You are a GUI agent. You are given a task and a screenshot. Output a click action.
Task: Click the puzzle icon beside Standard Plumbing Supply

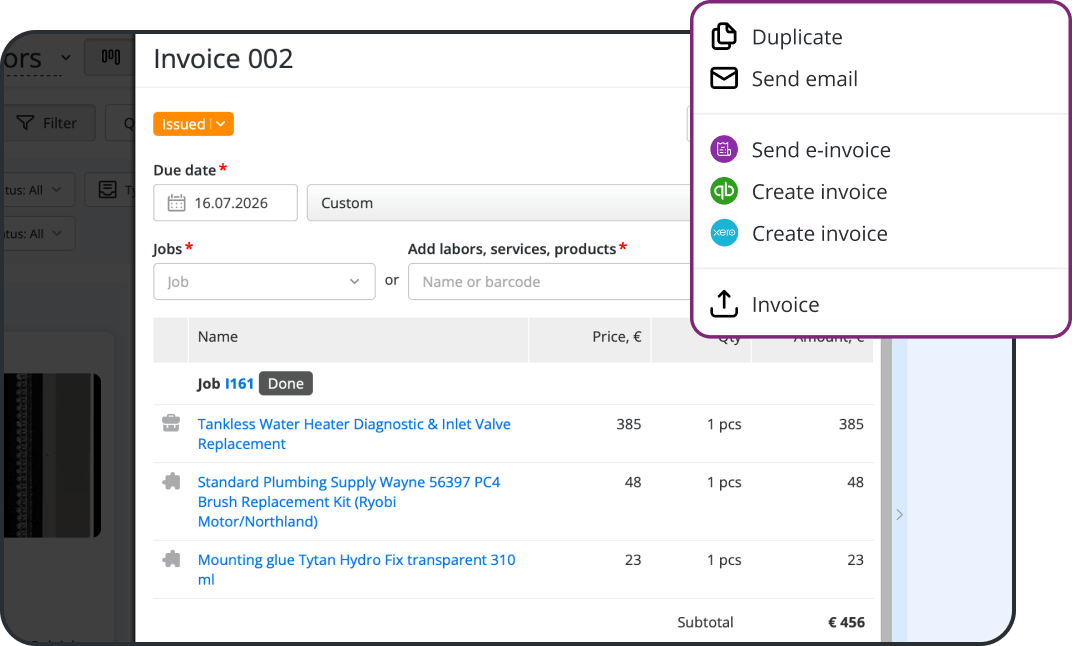pyautogui.click(x=171, y=482)
